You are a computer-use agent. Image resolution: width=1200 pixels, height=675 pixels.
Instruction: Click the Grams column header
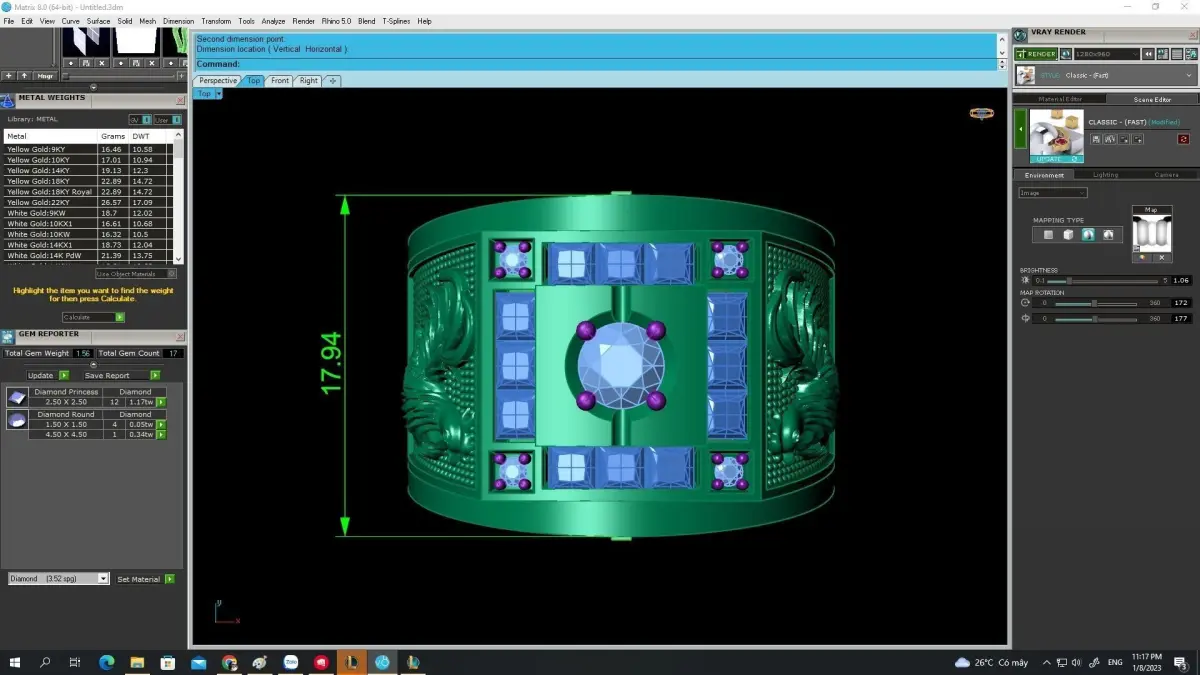point(113,136)
